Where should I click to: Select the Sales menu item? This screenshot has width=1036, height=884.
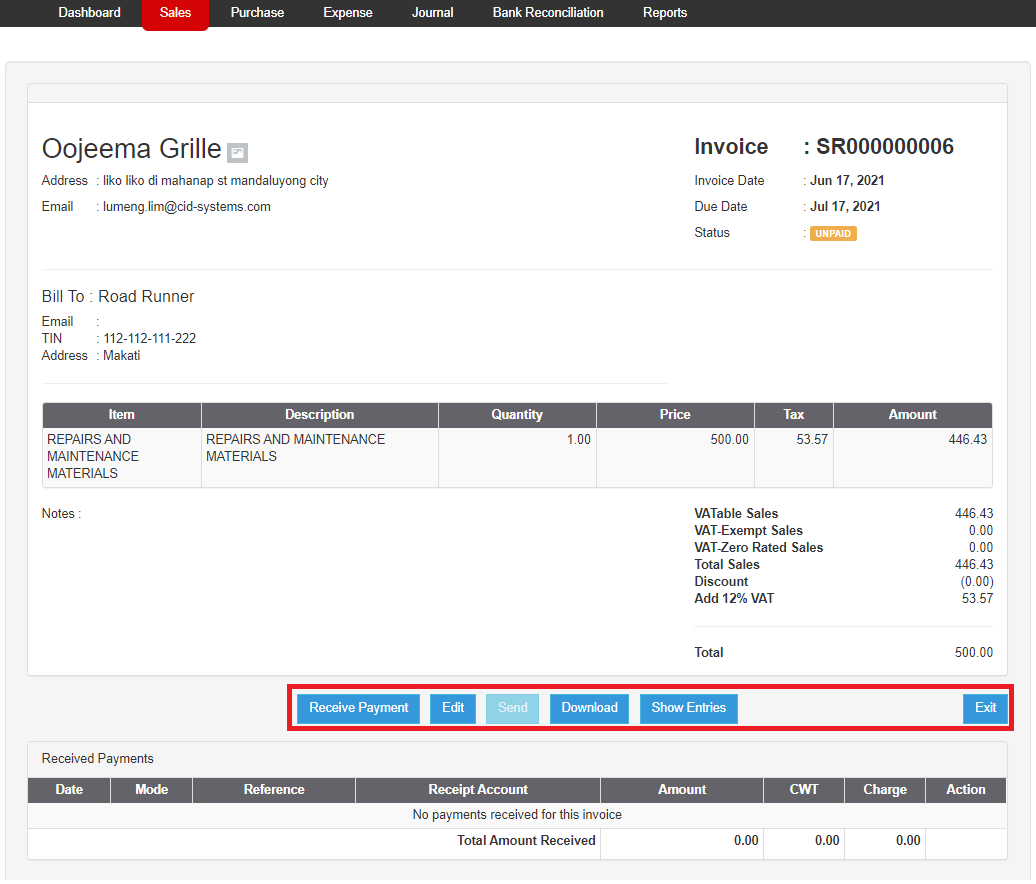(175, 13)
